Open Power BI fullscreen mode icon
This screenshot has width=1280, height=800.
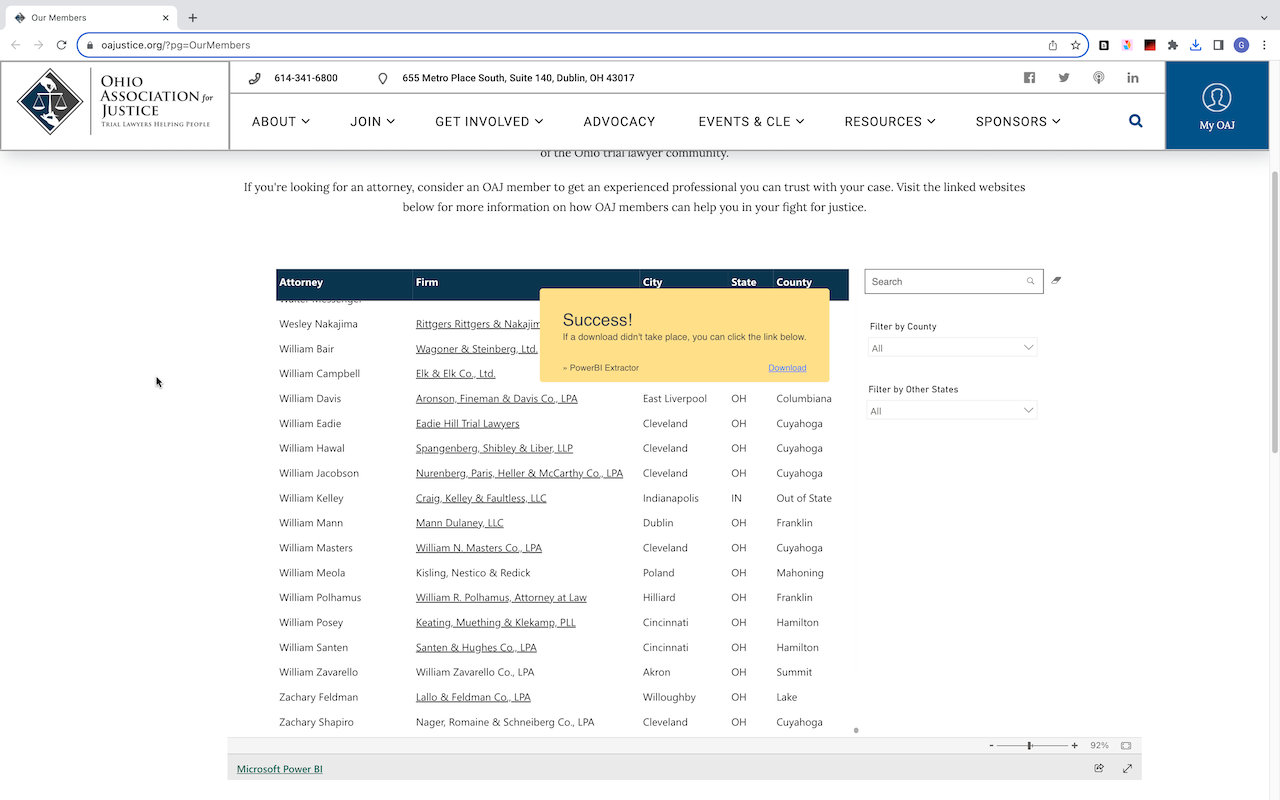[x=1127, y=768]
